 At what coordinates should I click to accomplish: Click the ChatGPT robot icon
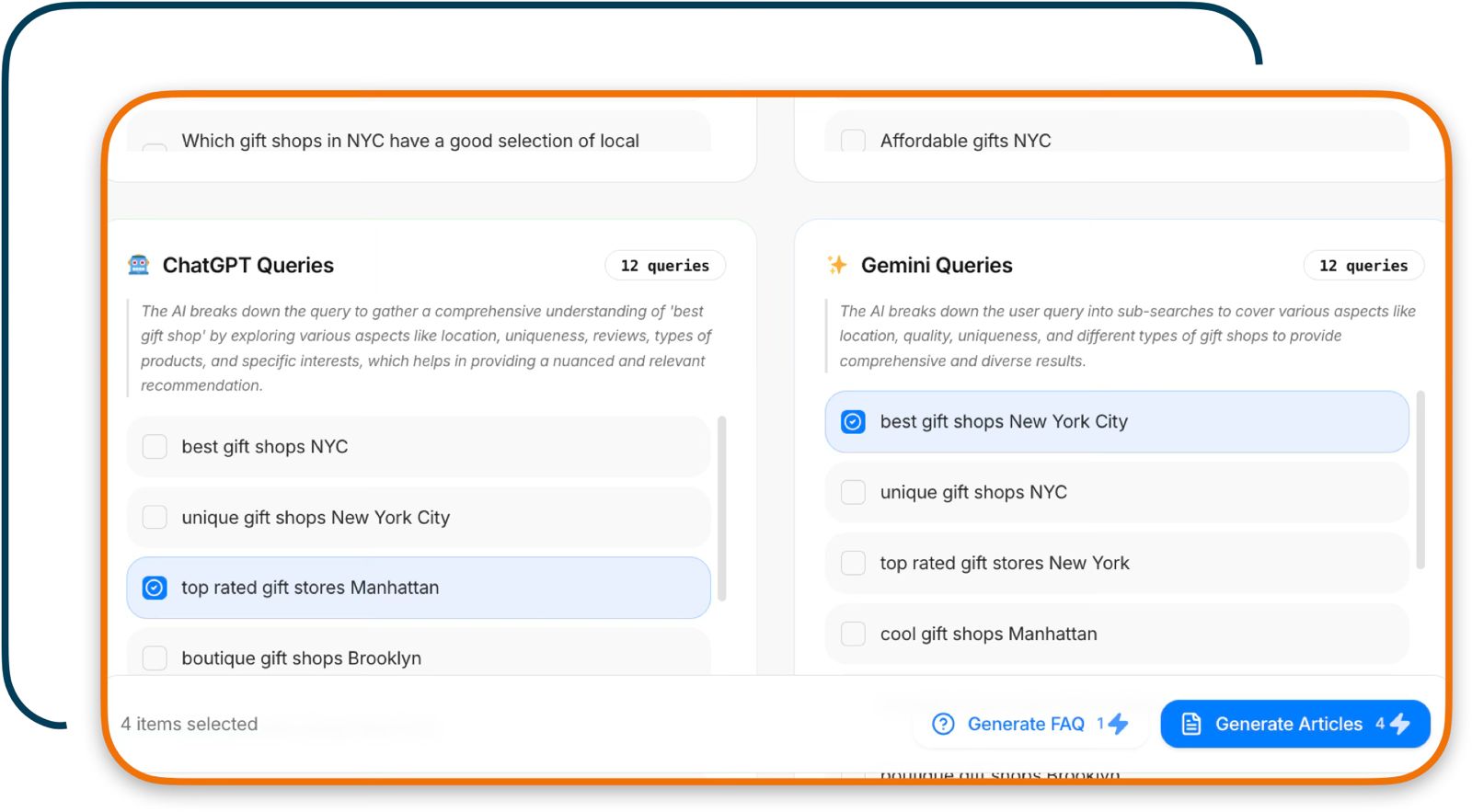pyautogui.click(x=139, y=265)
